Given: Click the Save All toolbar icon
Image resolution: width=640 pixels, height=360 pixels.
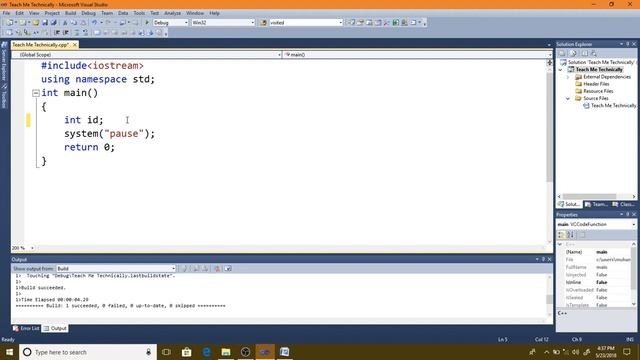Looking at the screenshot, I should (x=53, y=22).
